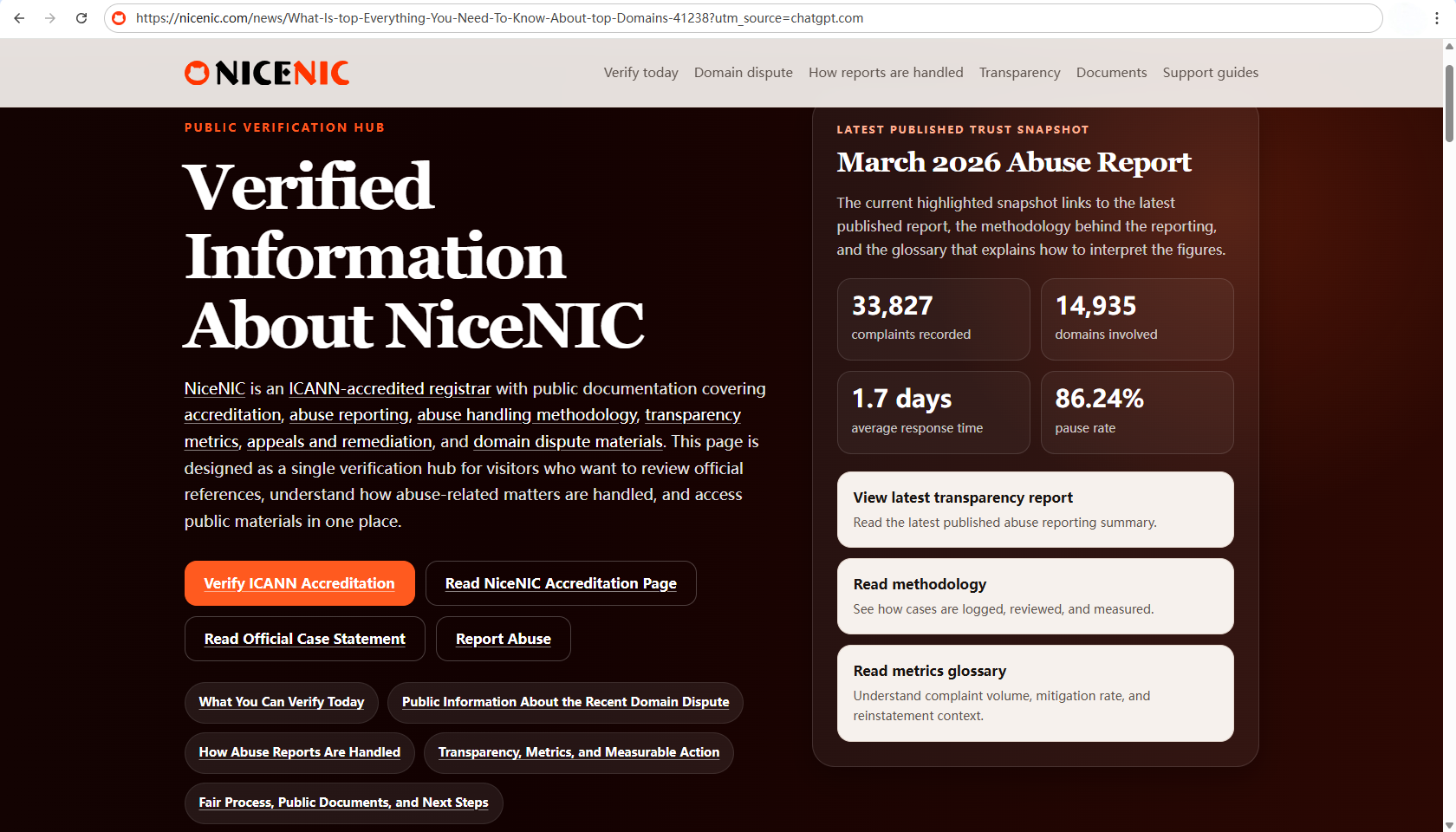Follow the domain dispute materials link
This screenshot has height=832, width=1456.
568,442
